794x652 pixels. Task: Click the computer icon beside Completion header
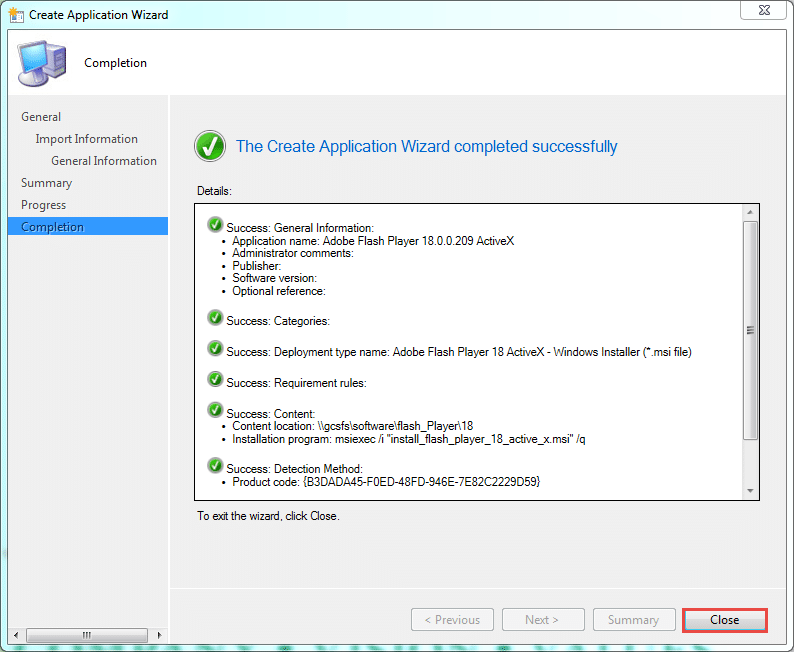tap(41, 64)
